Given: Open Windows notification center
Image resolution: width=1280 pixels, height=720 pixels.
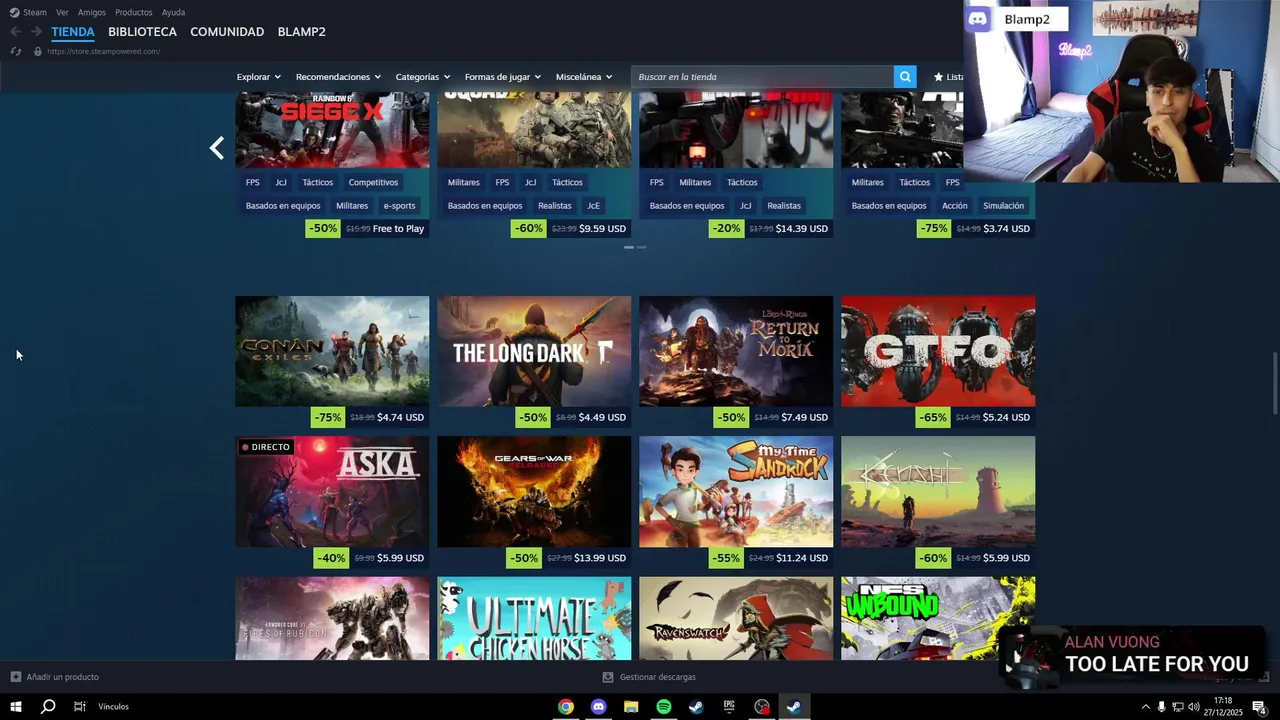Looking at the screenshot, I should (1259, 707).
